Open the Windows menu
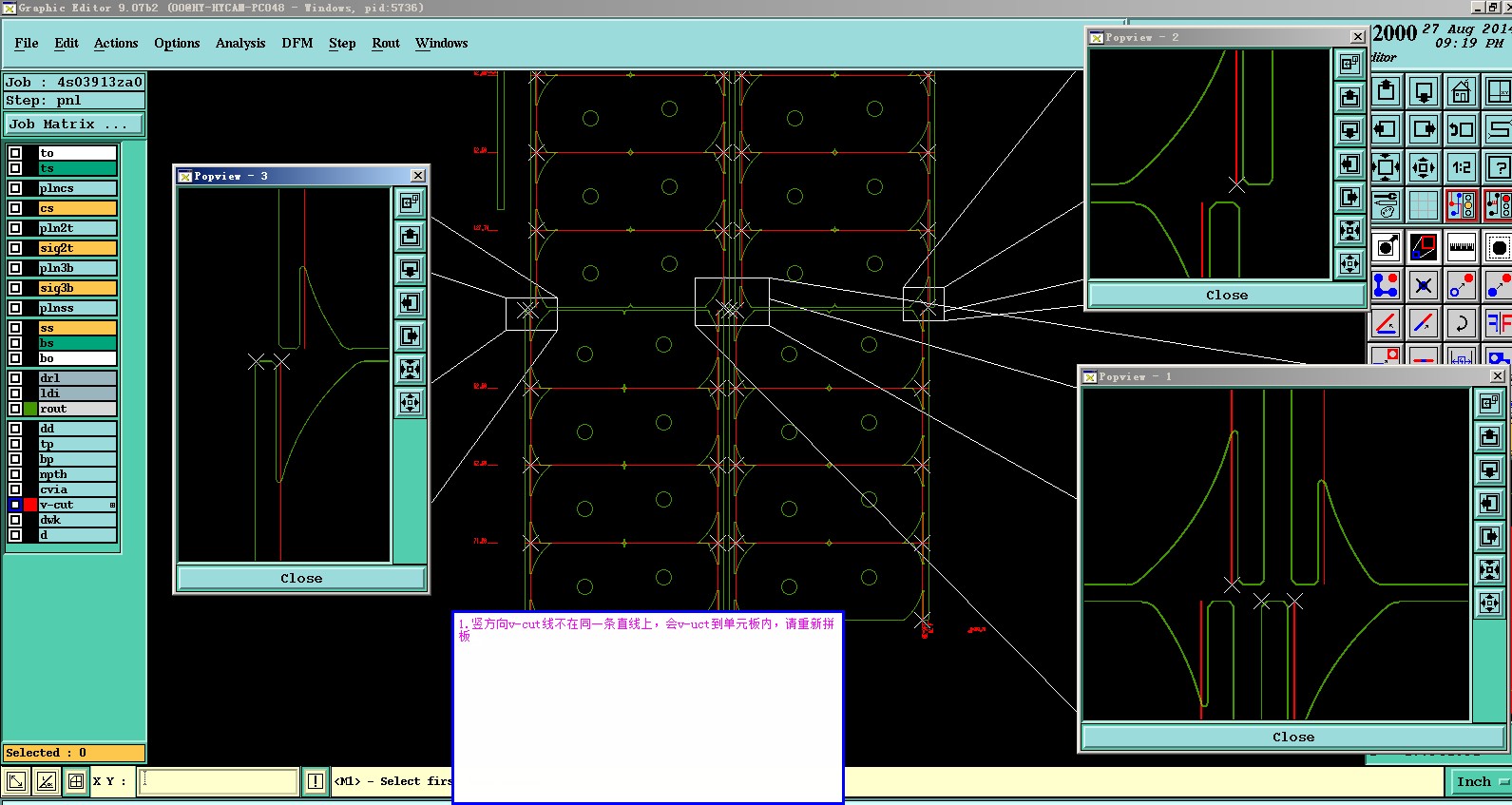1512x805 pixels. [442, 43]
